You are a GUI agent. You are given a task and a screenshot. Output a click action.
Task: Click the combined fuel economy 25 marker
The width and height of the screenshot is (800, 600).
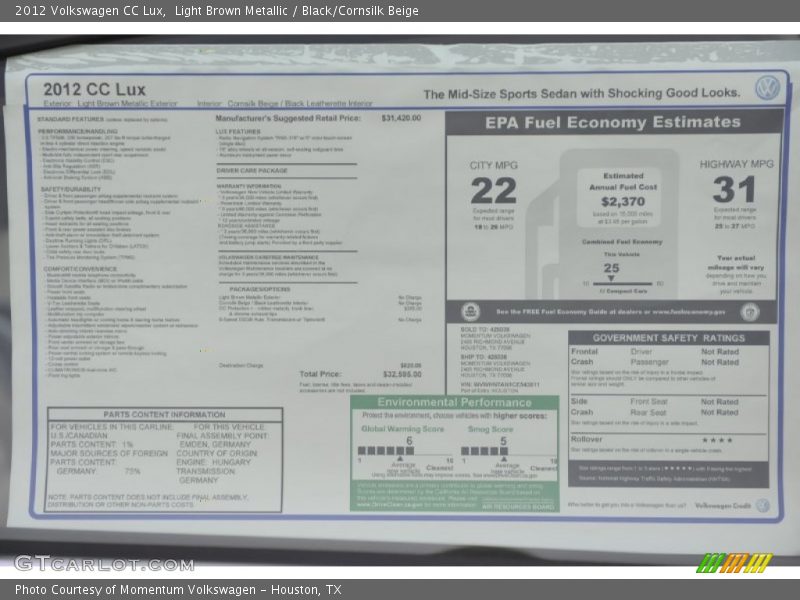[x=611, y=268]
